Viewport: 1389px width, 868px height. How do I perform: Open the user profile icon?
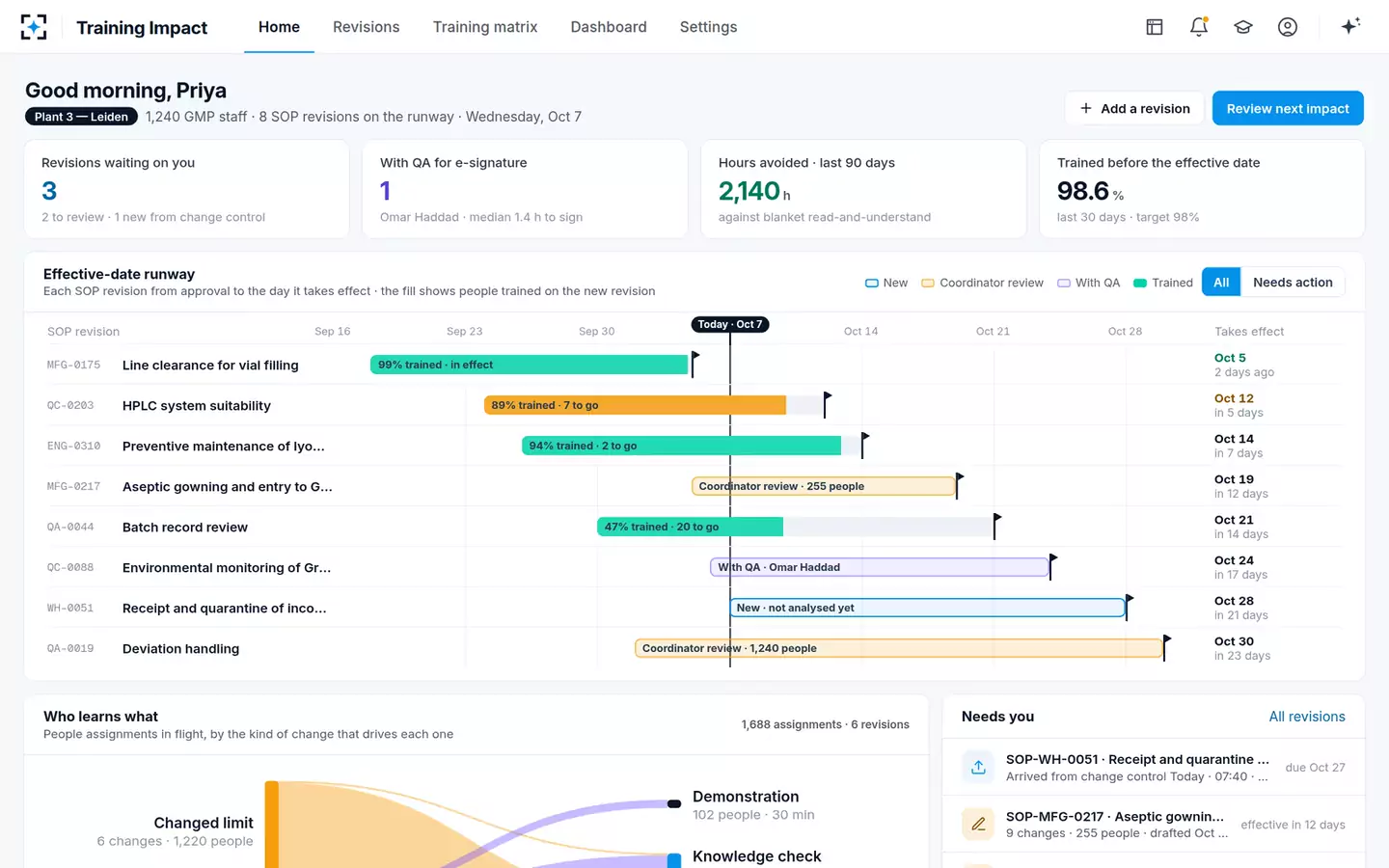1288,27
